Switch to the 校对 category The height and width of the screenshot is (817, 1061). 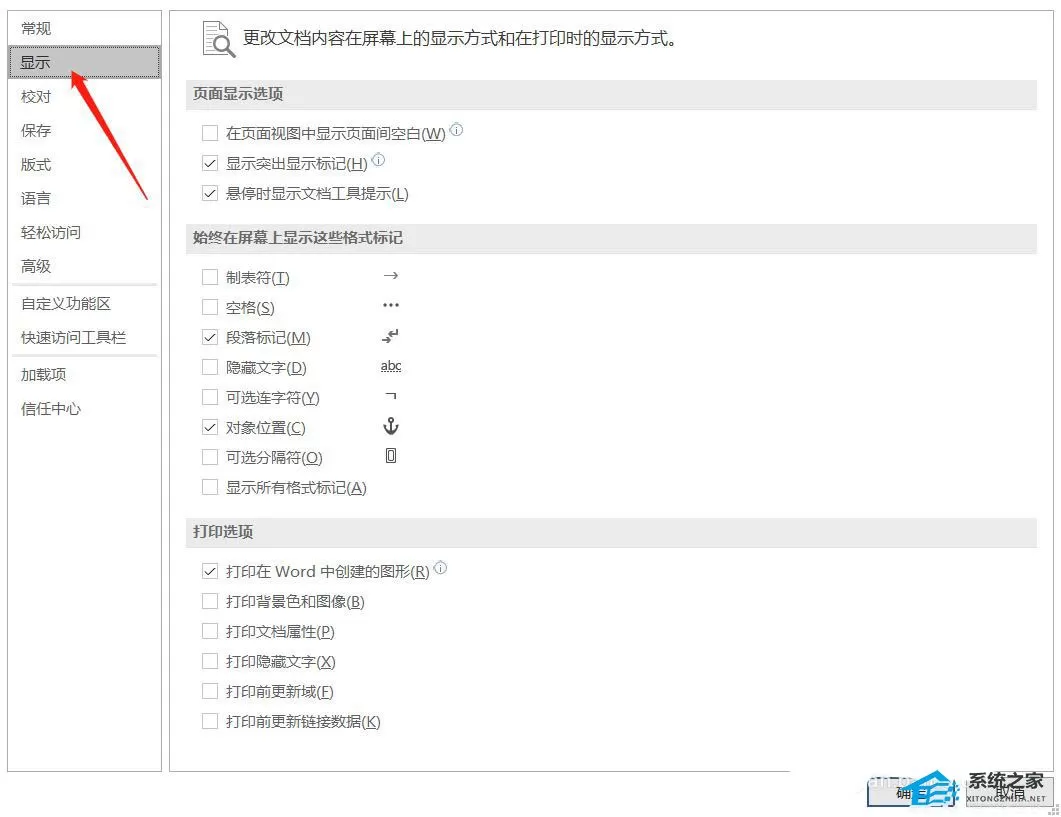click(36, 97)
